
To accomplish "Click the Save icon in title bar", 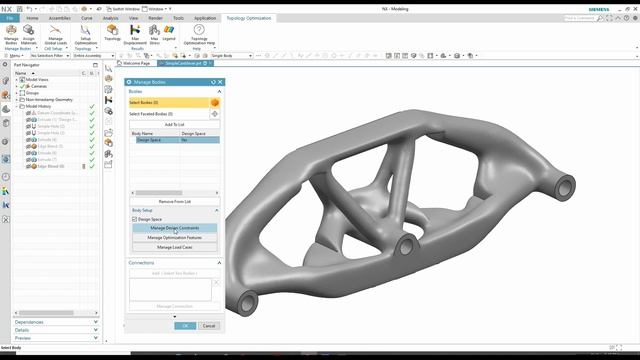I will point(19,9).
